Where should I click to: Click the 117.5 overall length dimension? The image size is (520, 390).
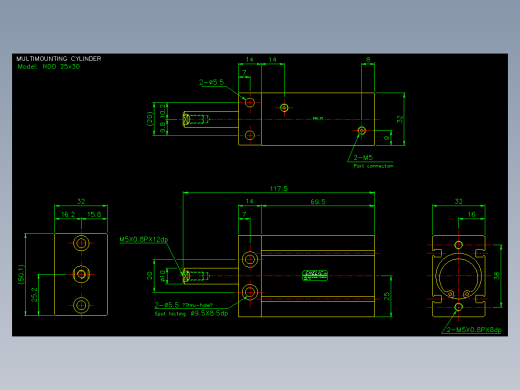click(279, 189)
